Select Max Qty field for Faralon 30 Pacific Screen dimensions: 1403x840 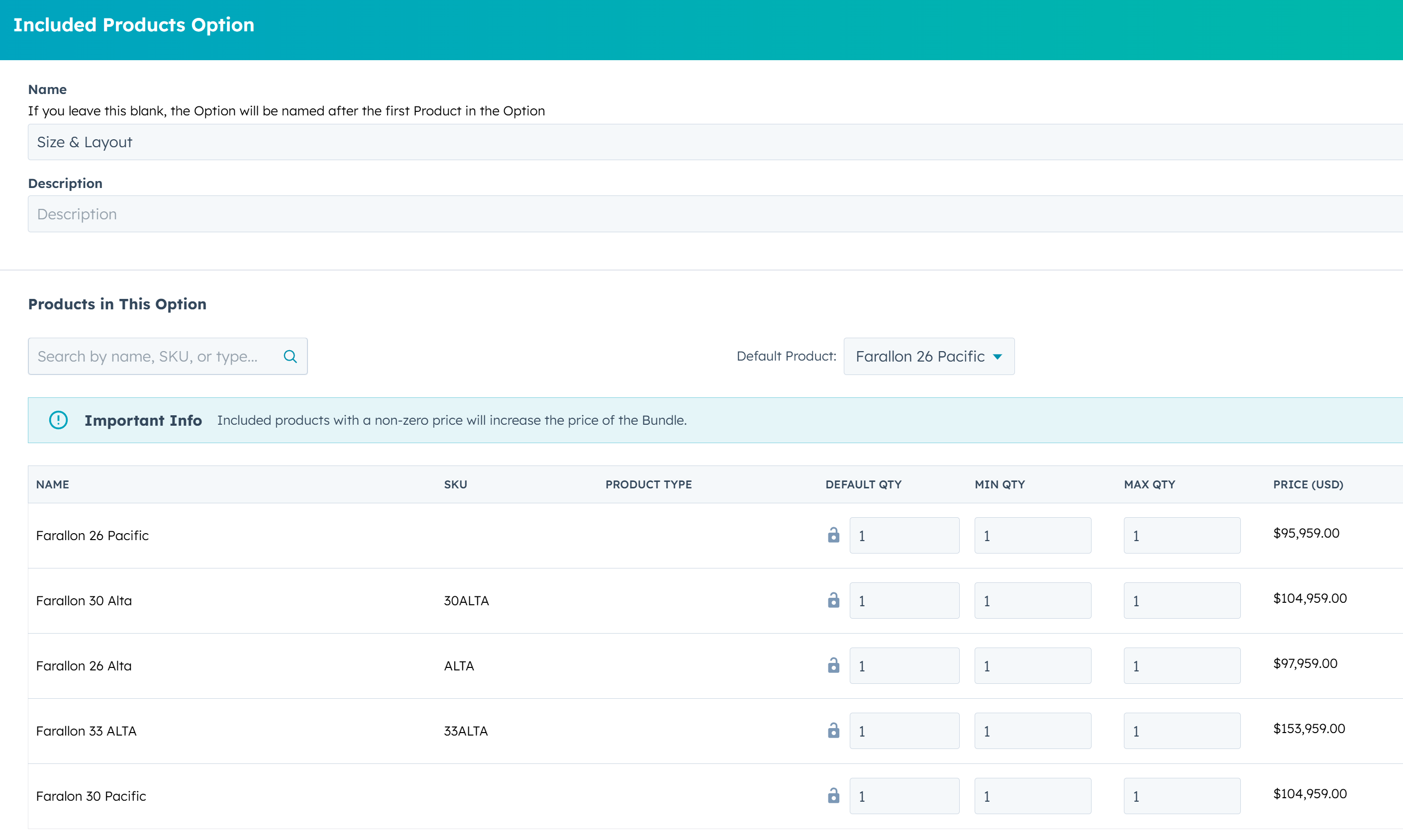point(1182,796)
